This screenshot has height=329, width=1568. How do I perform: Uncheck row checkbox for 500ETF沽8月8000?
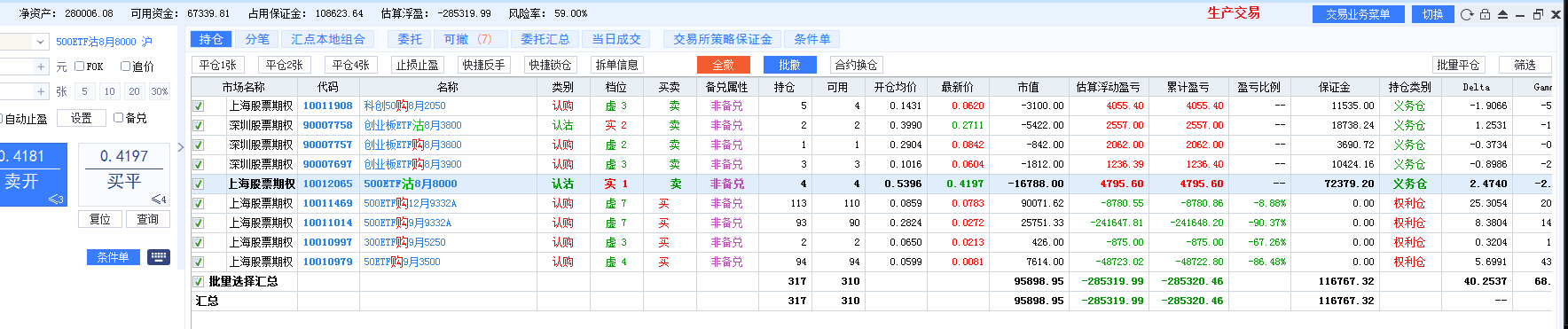[199, 184]
